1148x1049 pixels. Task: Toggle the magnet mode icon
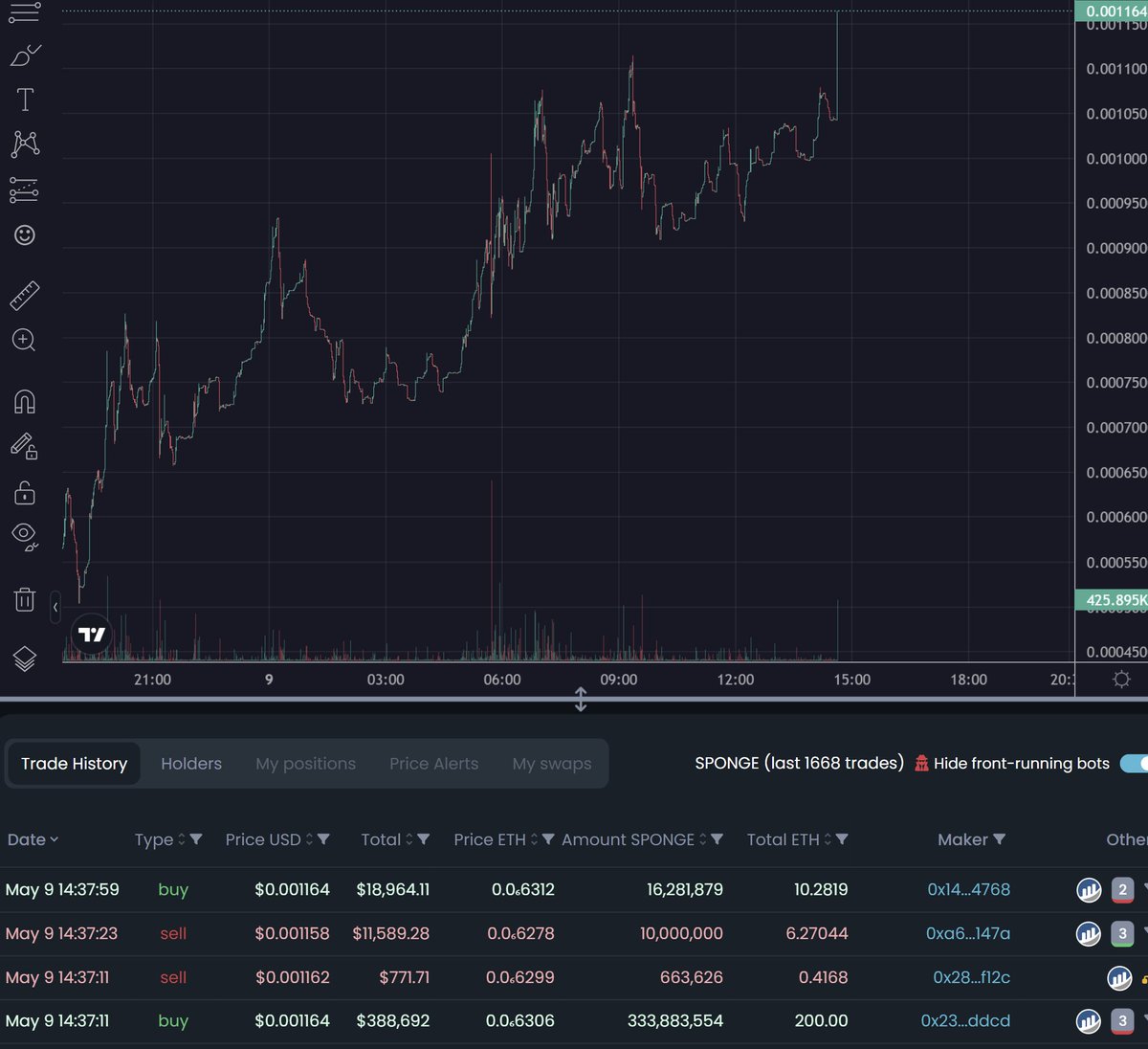pos(25,401)
